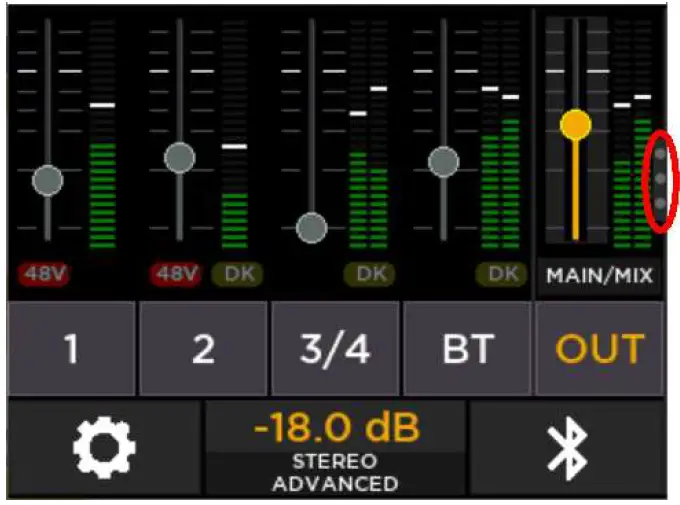Open the settings gear icon
Viewport: 680px width, 505px height.
[104, 447]
